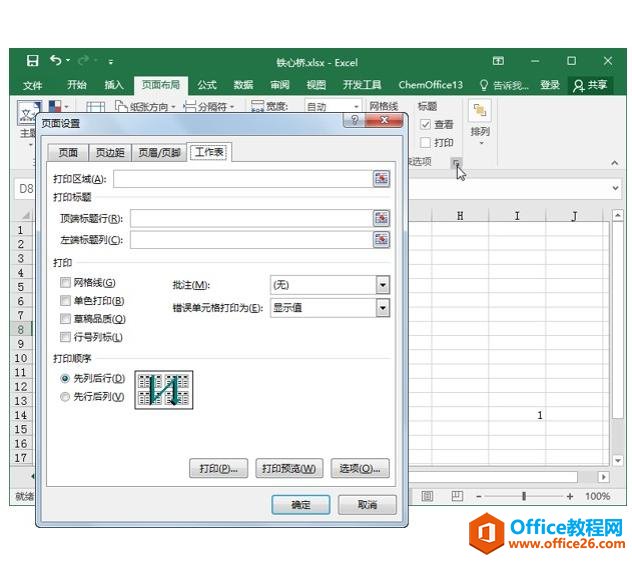Close the 页面设置 dialog with red X
632x561 pixels.
(x=384, y=120)
